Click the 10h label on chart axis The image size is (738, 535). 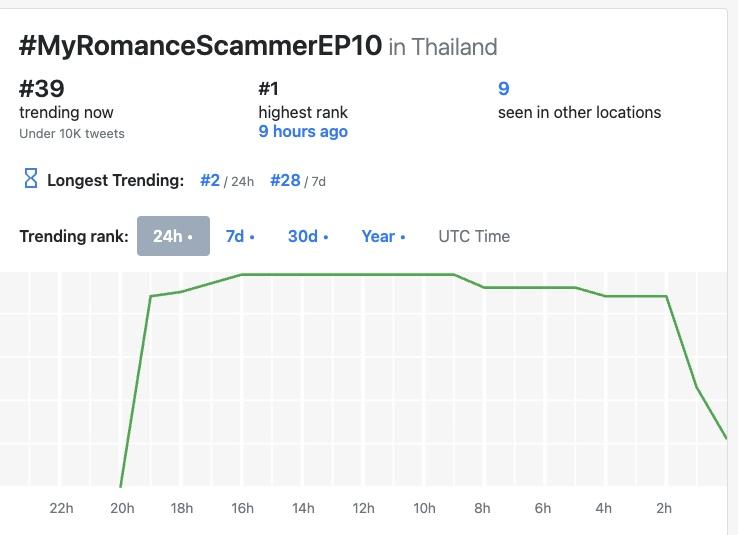pos(424,508)
